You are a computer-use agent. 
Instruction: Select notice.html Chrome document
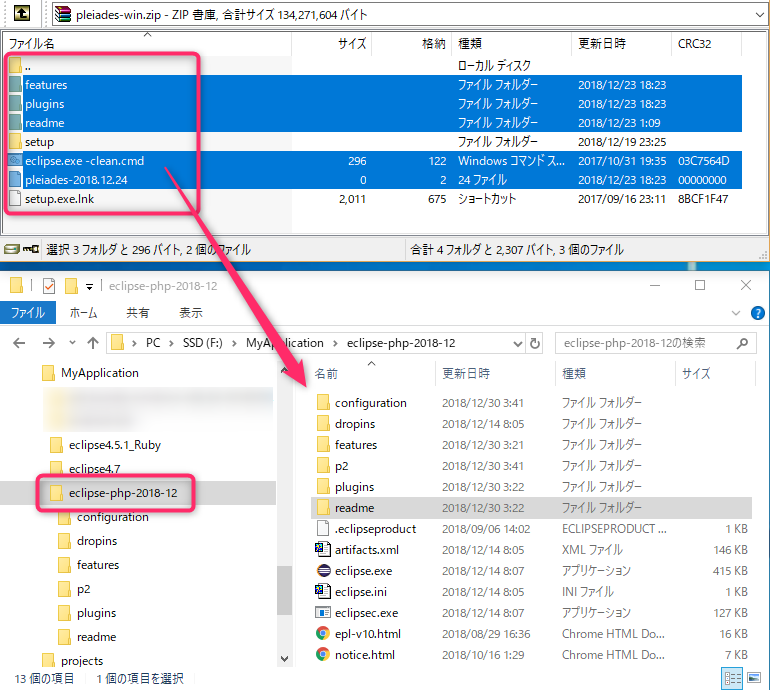(531, 655)
